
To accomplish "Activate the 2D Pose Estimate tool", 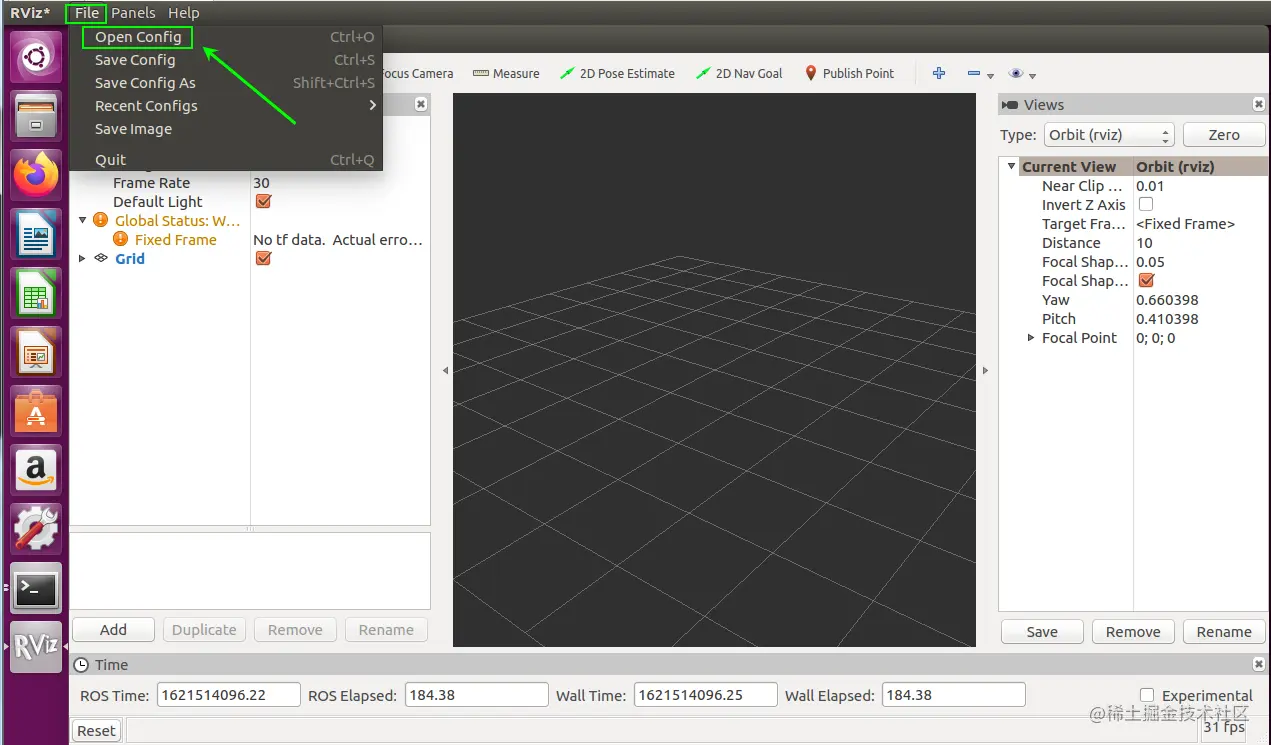I will pyautogui.click(x=617, y=73).
